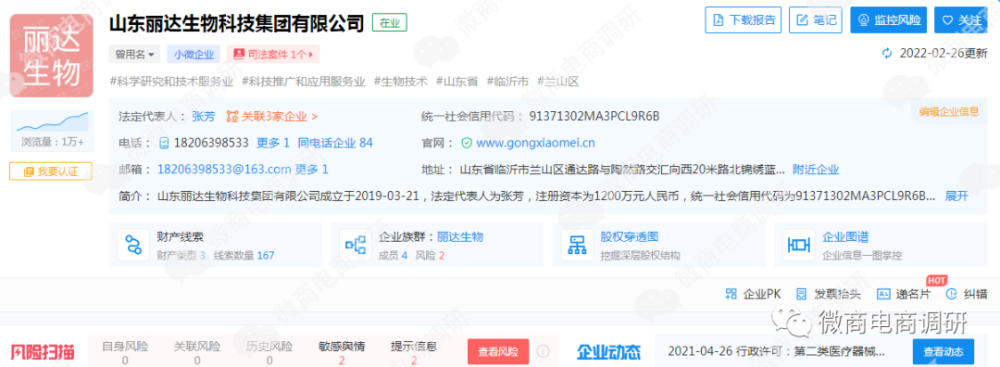Viewport: 1000px width, 367px height.
Task: Click the 企业族群 enterprise group icon
Action: (x=355, y=244)
